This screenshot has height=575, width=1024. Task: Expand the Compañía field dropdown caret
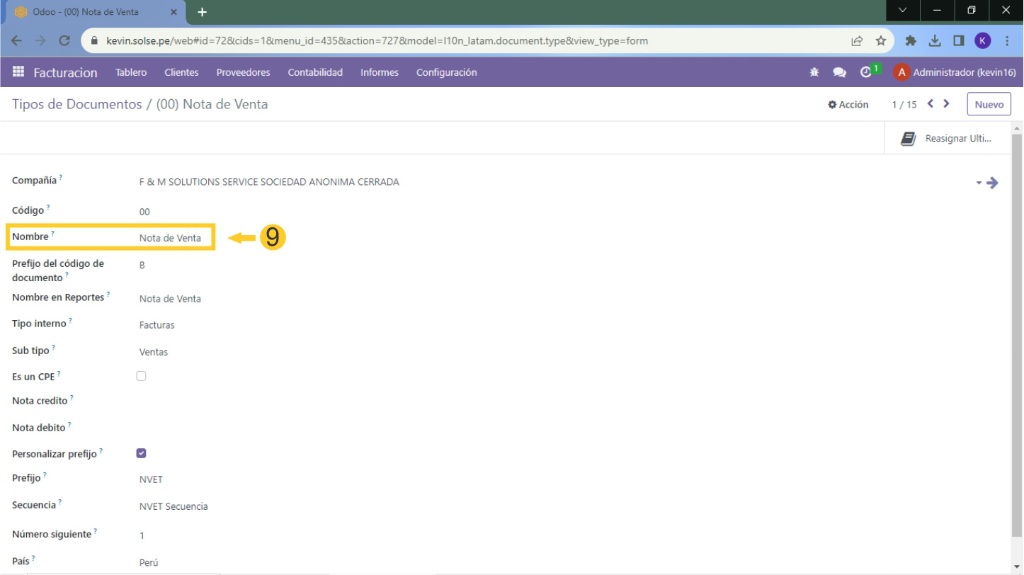point(978,183)
